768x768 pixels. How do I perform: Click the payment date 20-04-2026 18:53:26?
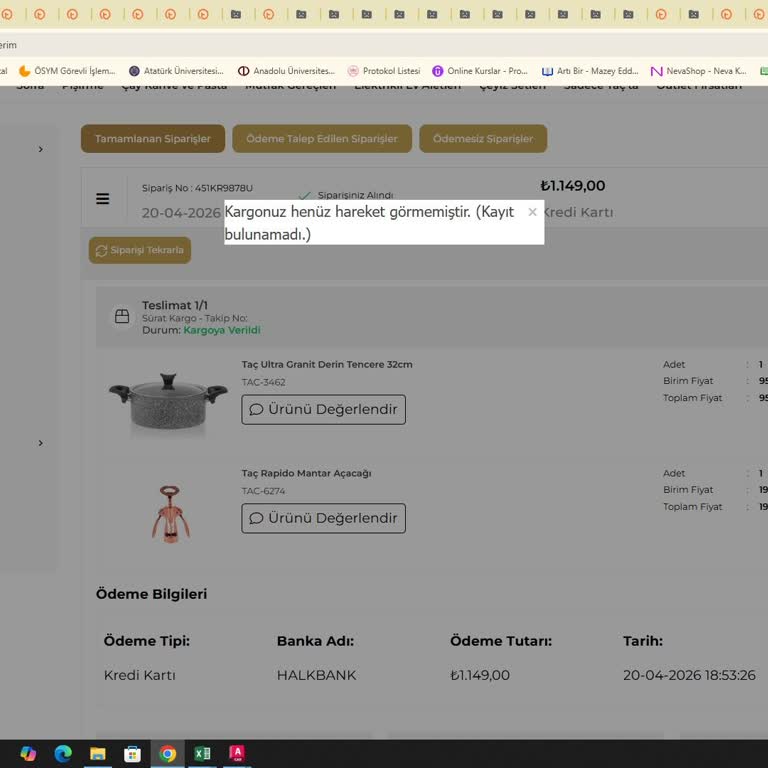689,675
